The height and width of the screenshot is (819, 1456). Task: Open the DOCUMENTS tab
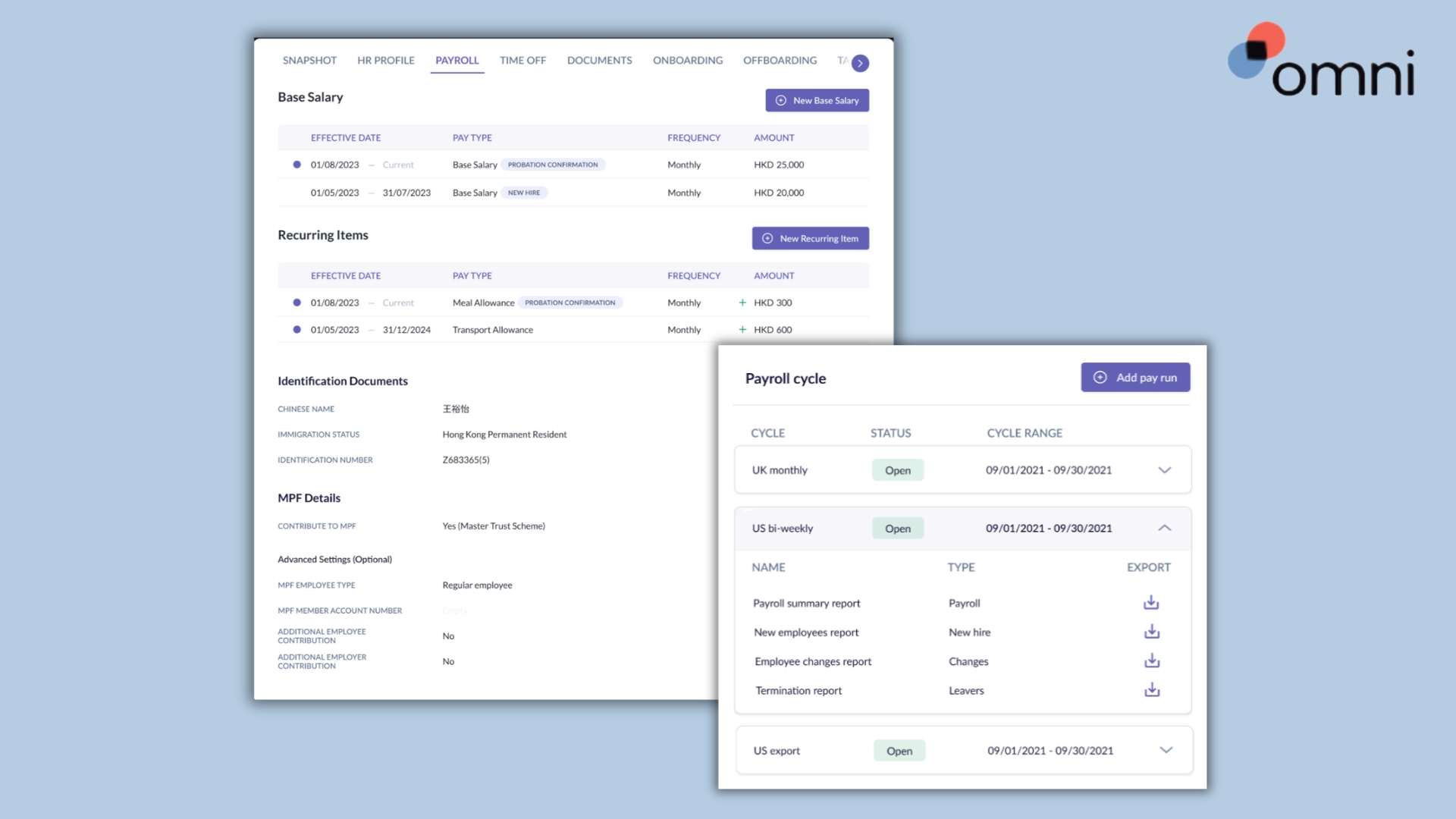point(599,61)
